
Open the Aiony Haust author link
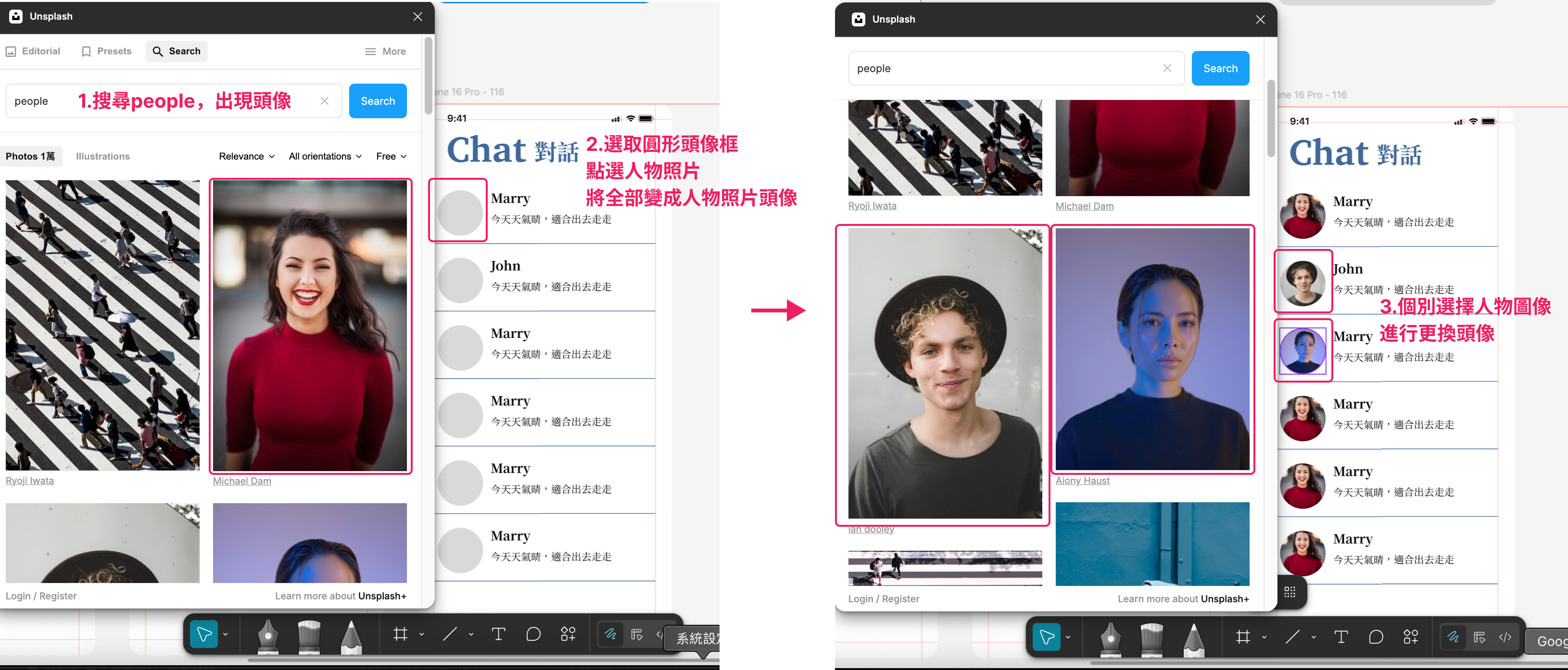1082,480
